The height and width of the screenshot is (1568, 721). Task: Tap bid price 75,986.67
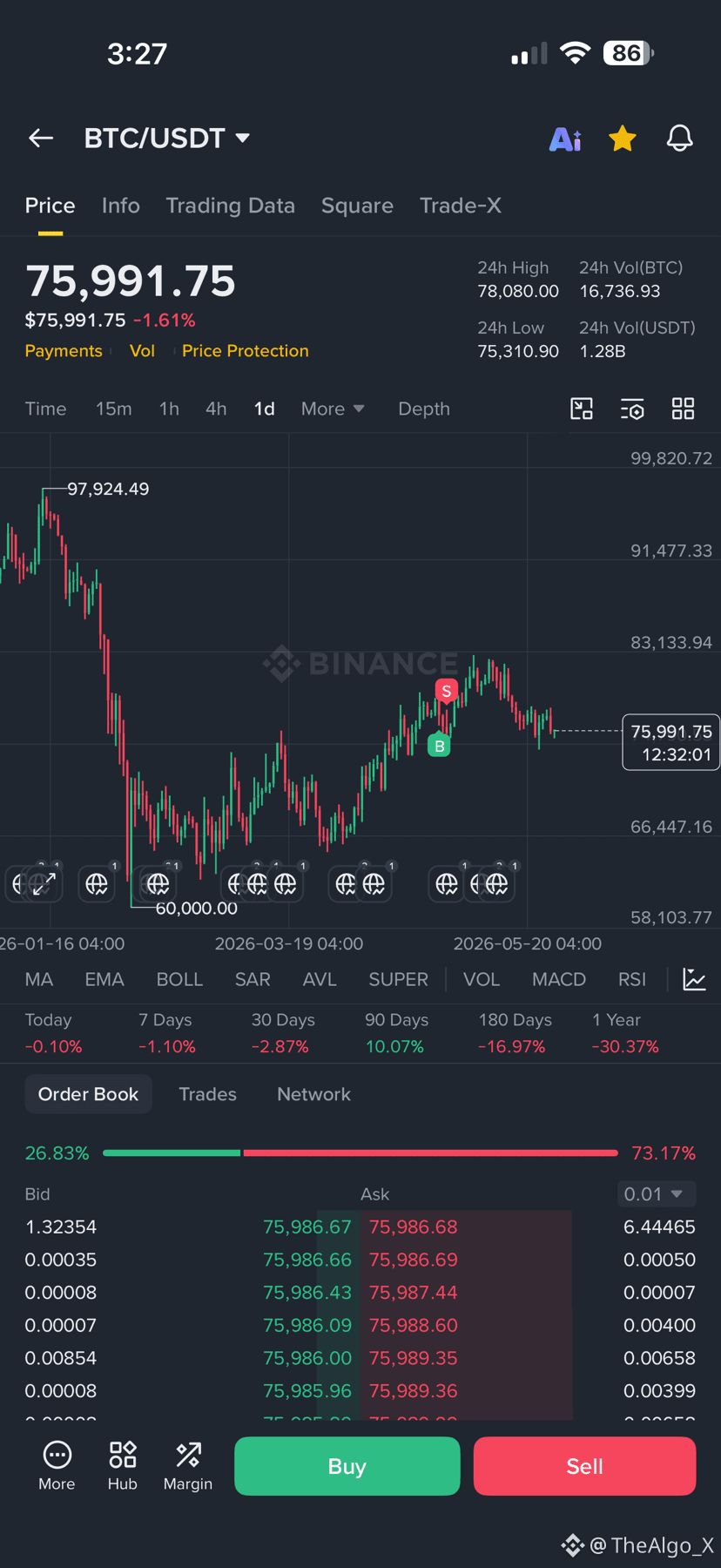(307, 1227)
